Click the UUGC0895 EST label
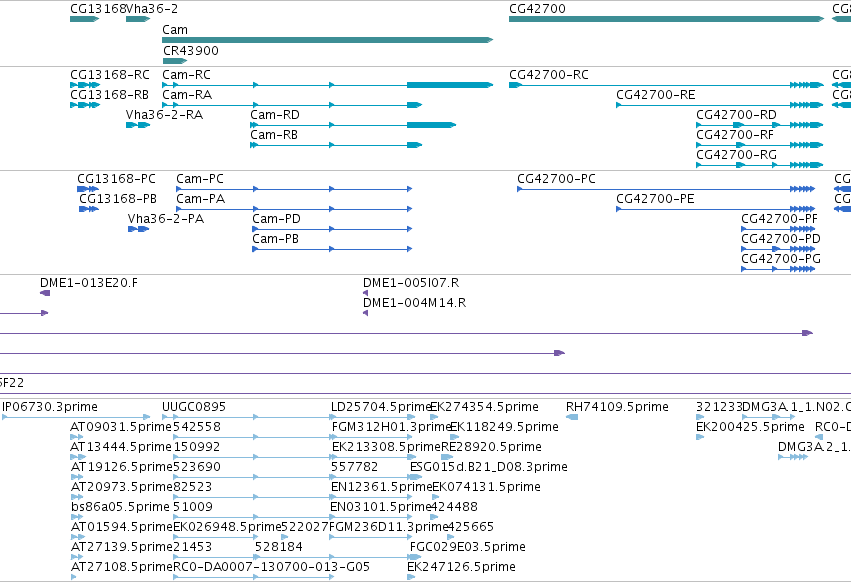The image size is (851, 582). pos(194,407)
